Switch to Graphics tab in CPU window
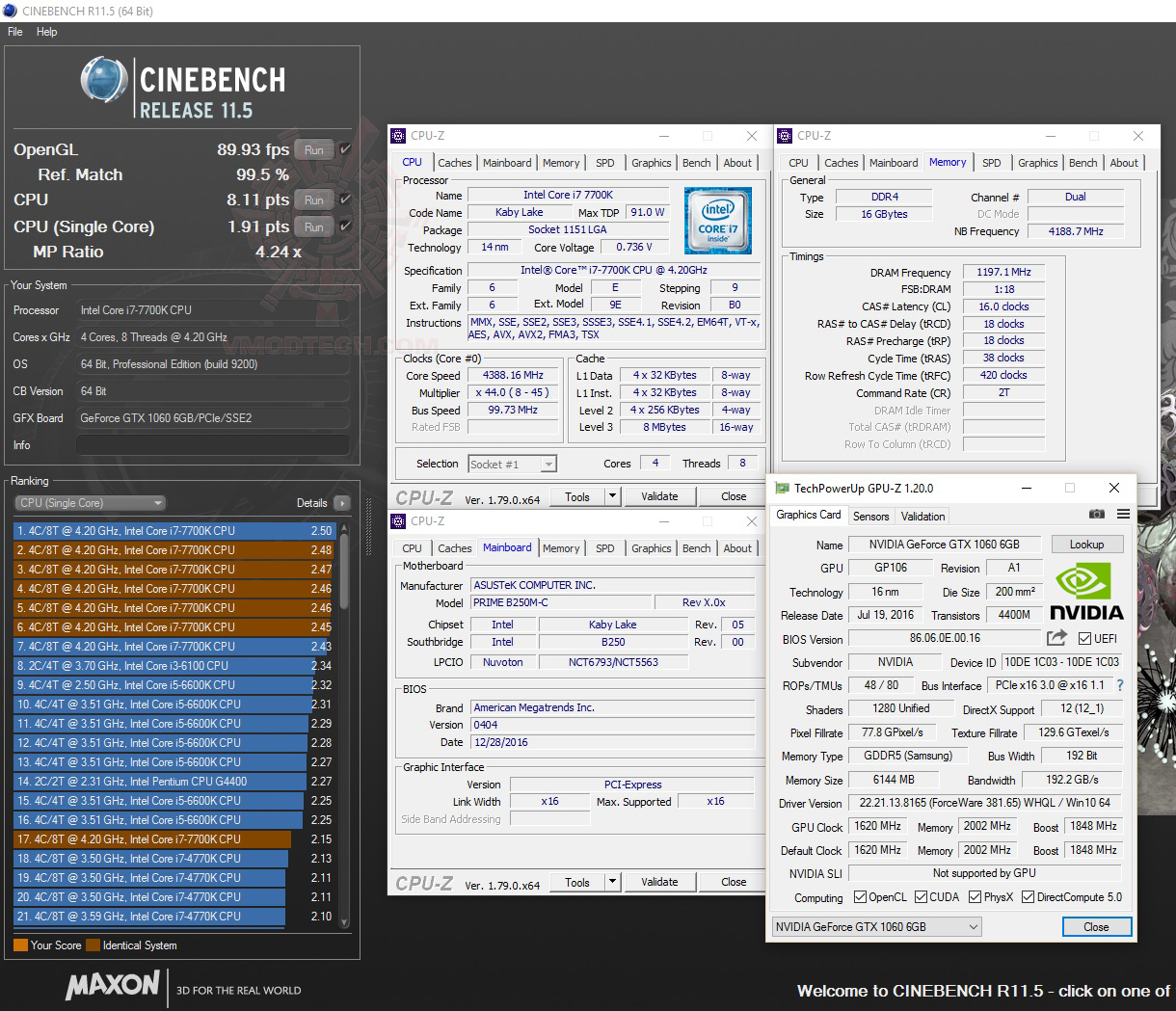The image size is (1176, 1011). (x=652, y=163)
